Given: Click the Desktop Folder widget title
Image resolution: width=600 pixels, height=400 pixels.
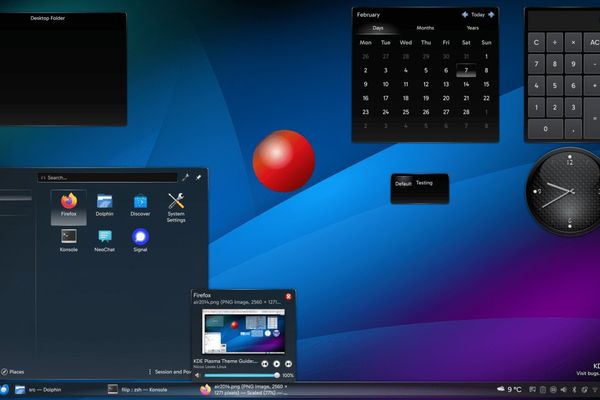Looking at the screenshot, I should [47, 18].
